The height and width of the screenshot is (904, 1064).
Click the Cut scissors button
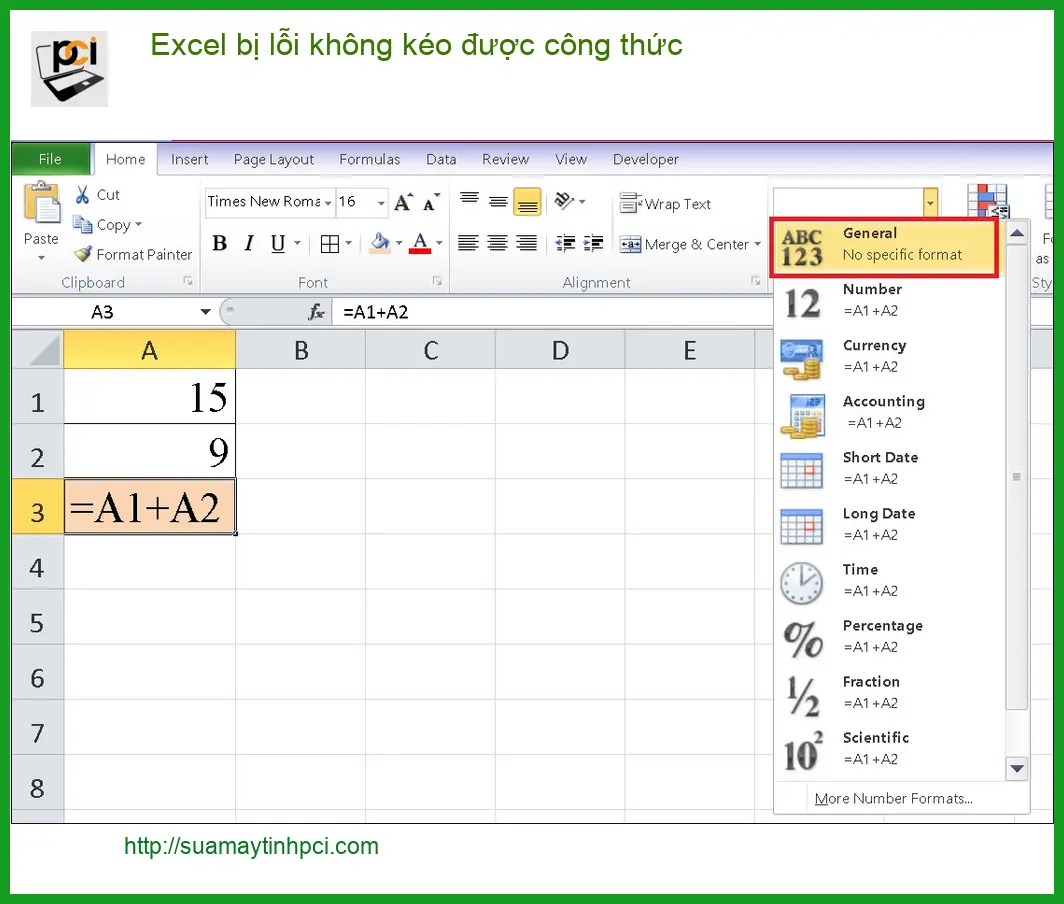97,195
